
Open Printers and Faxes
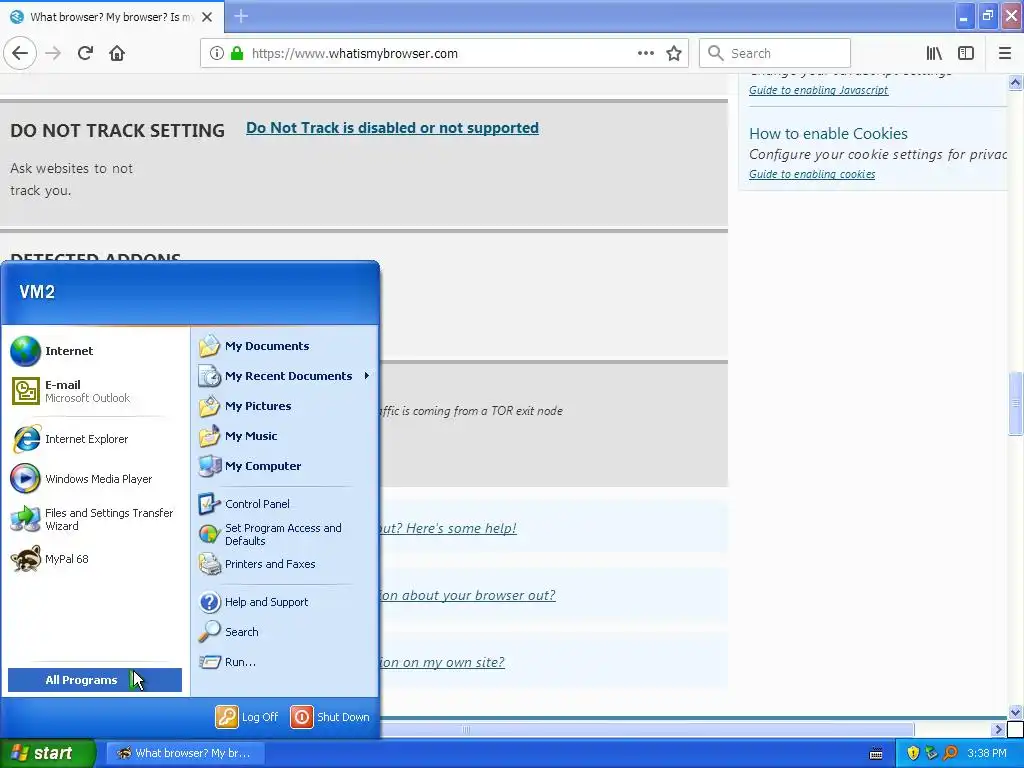(285, 564)
